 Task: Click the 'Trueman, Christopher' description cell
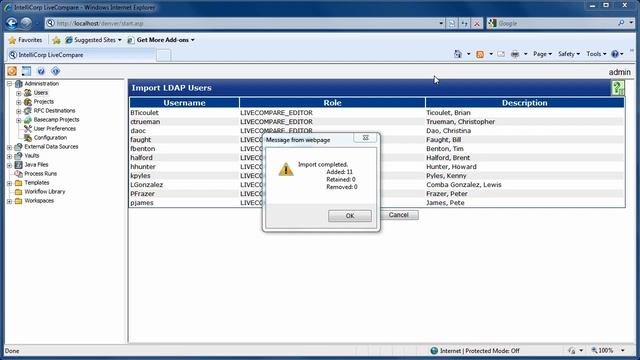(x=460, y=122)
